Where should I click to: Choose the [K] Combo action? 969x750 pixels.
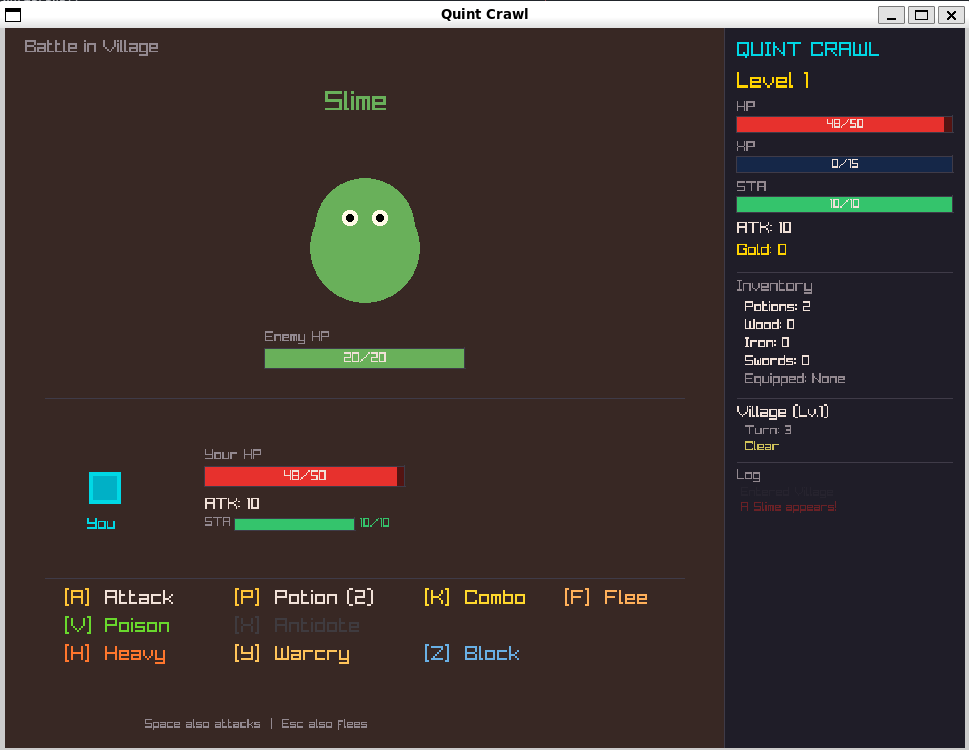click(475, 597)
